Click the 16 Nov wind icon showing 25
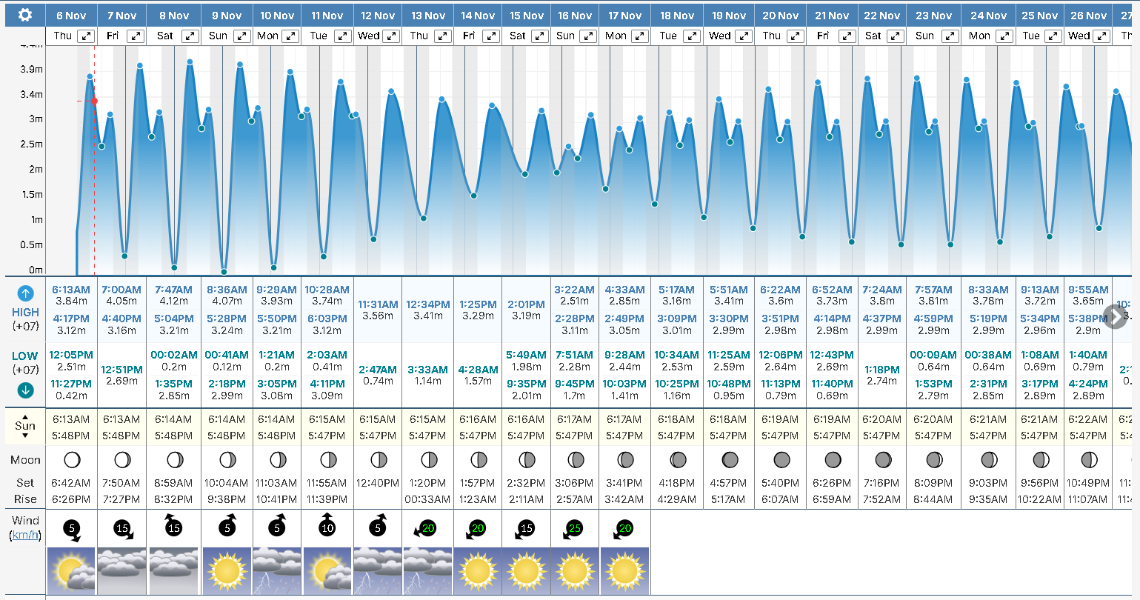Screen dimensions: 1140x600 (x=575, y=527)
